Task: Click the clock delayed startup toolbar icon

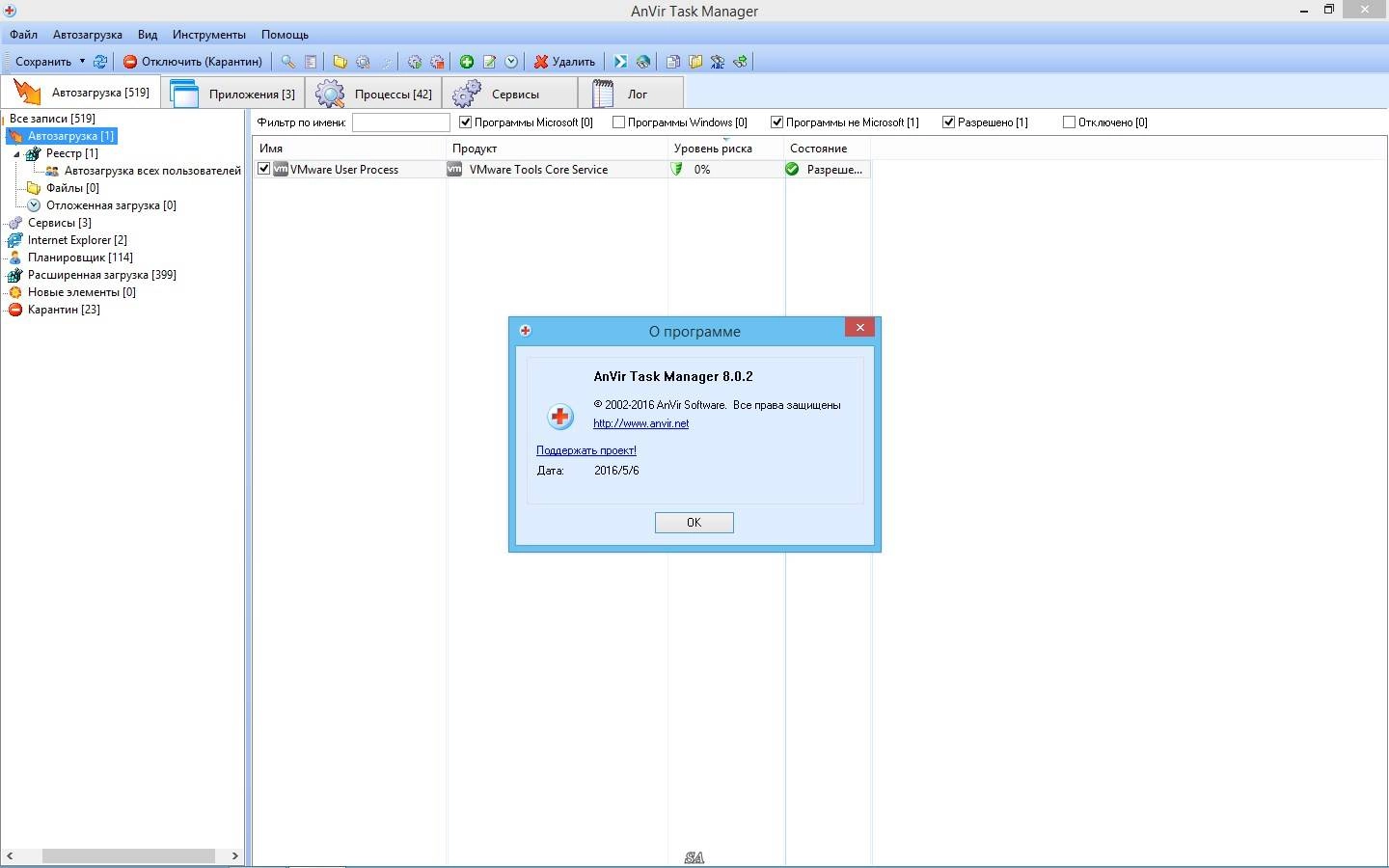Action: coord(511,62)
